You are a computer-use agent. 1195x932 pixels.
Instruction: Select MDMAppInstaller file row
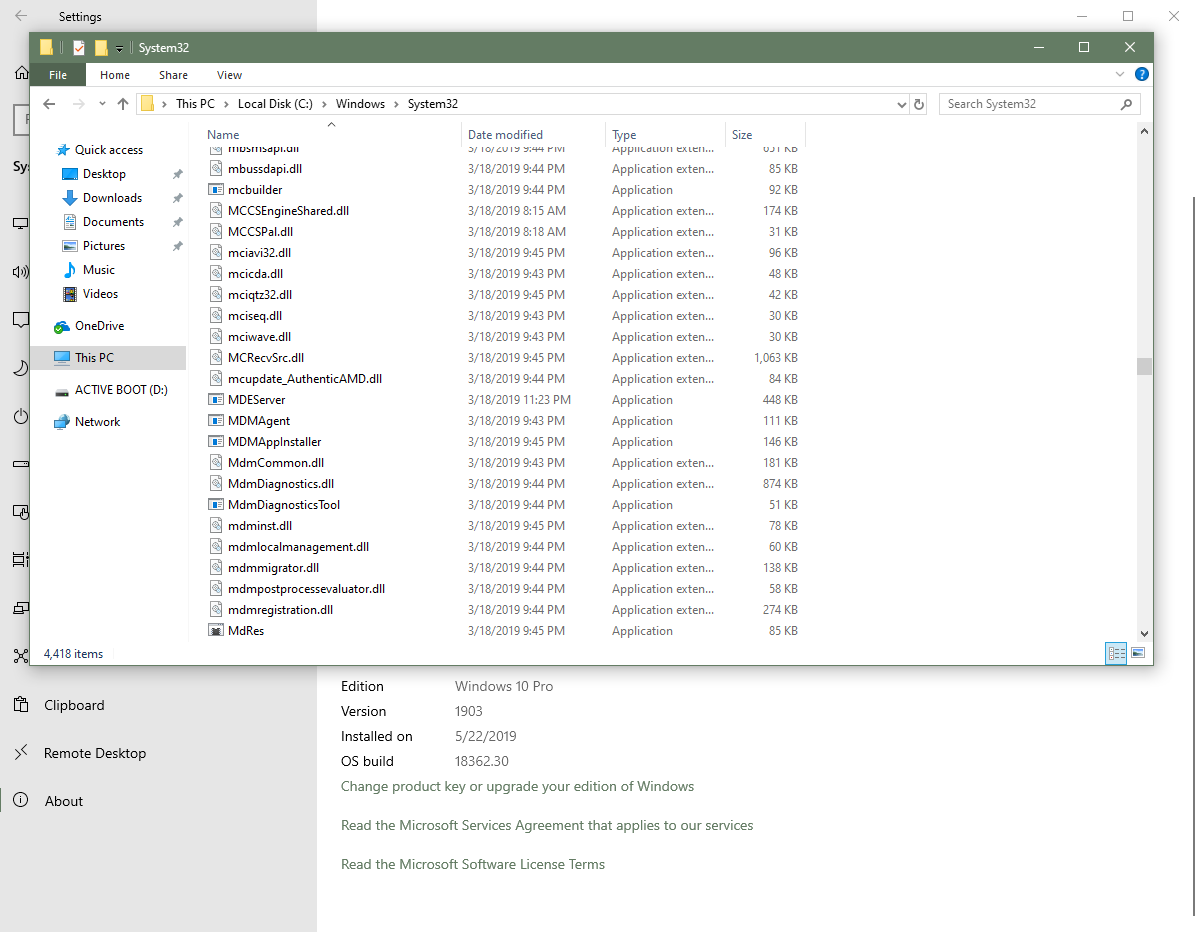click(504, 442)
